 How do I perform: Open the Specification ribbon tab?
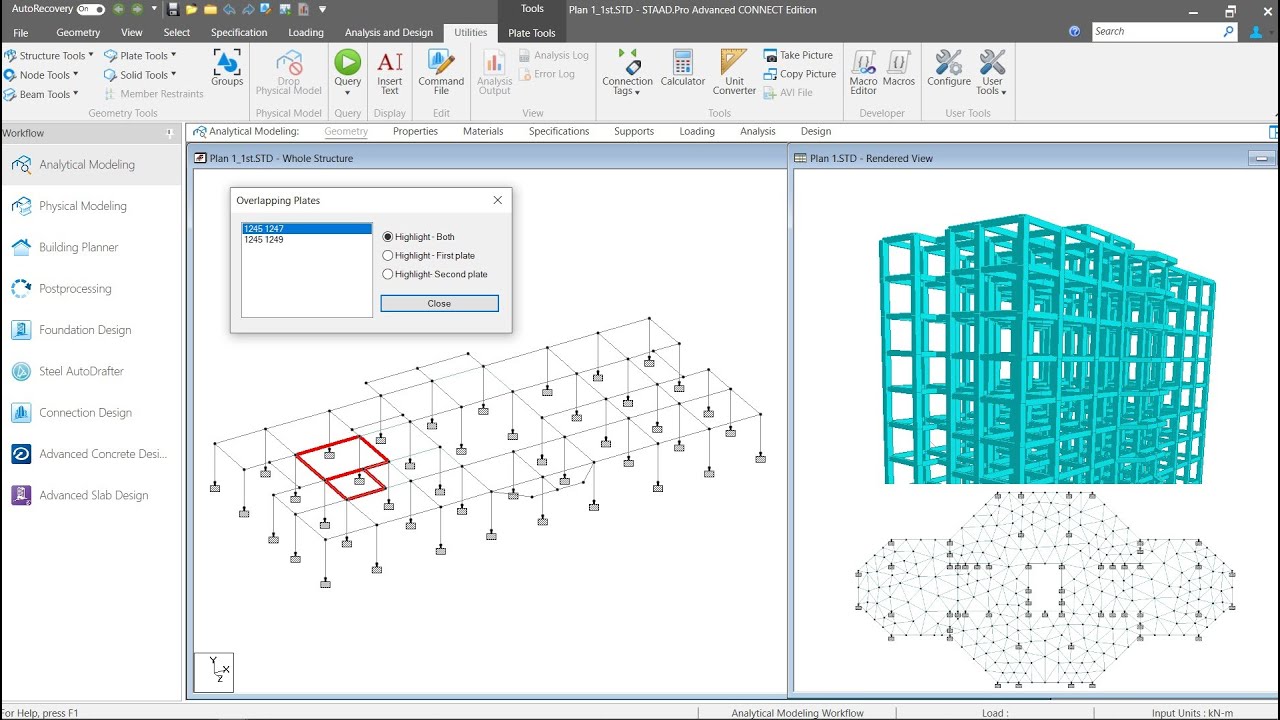click(x=239, y=32)
